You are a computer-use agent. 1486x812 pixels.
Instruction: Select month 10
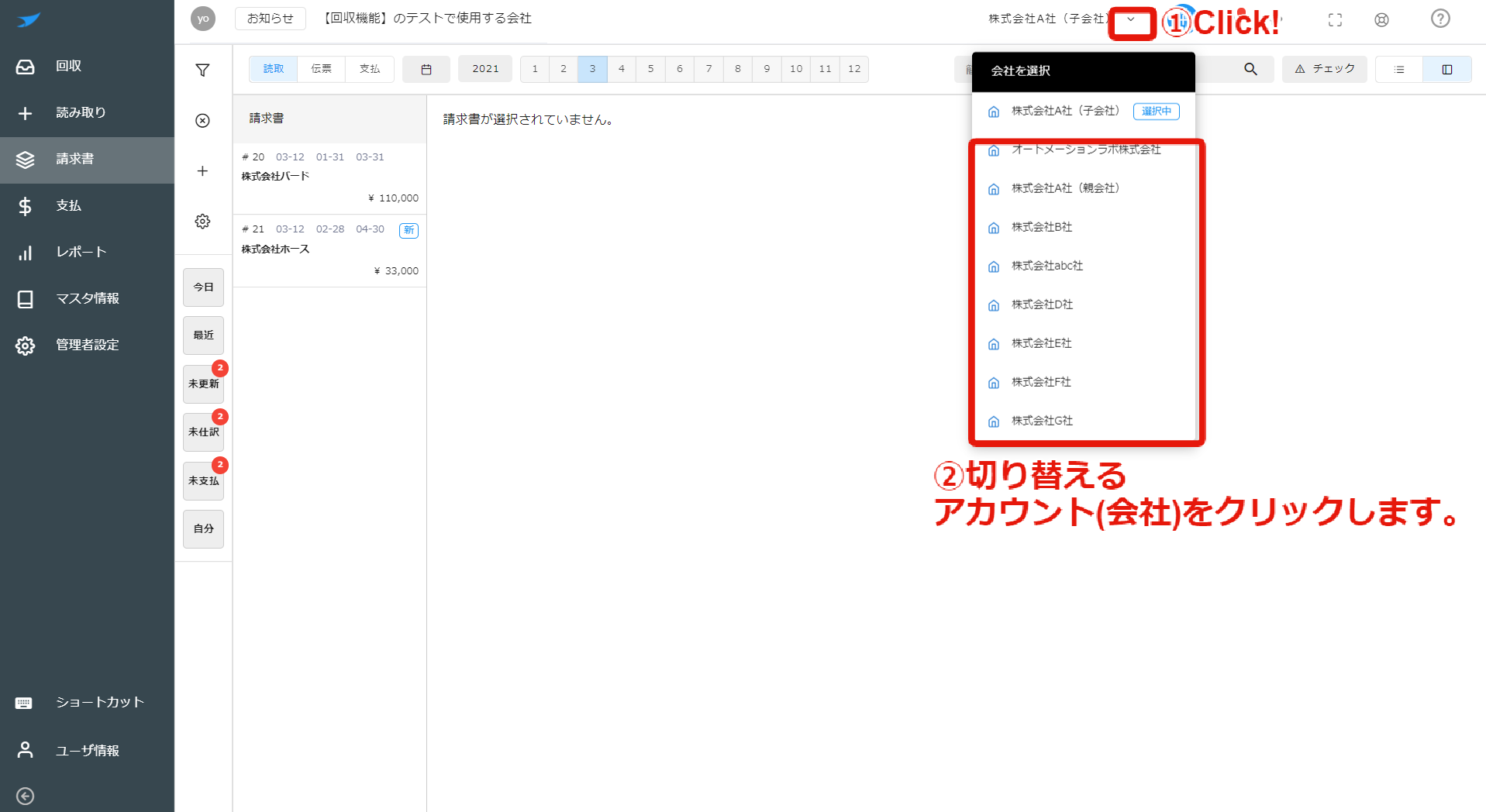(x=796, y=69)
